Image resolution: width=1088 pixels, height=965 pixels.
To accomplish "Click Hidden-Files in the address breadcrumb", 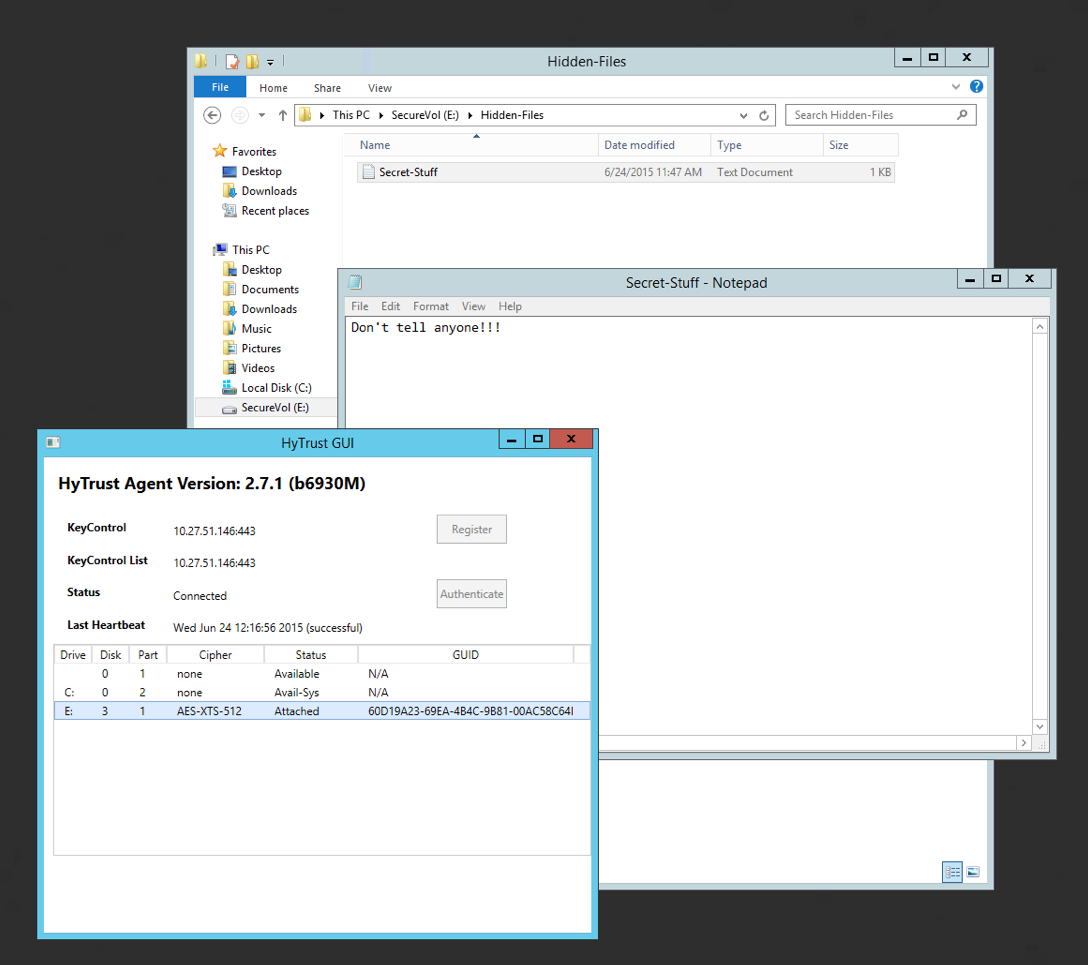I will pyautogui.click(x=512, y=115).
